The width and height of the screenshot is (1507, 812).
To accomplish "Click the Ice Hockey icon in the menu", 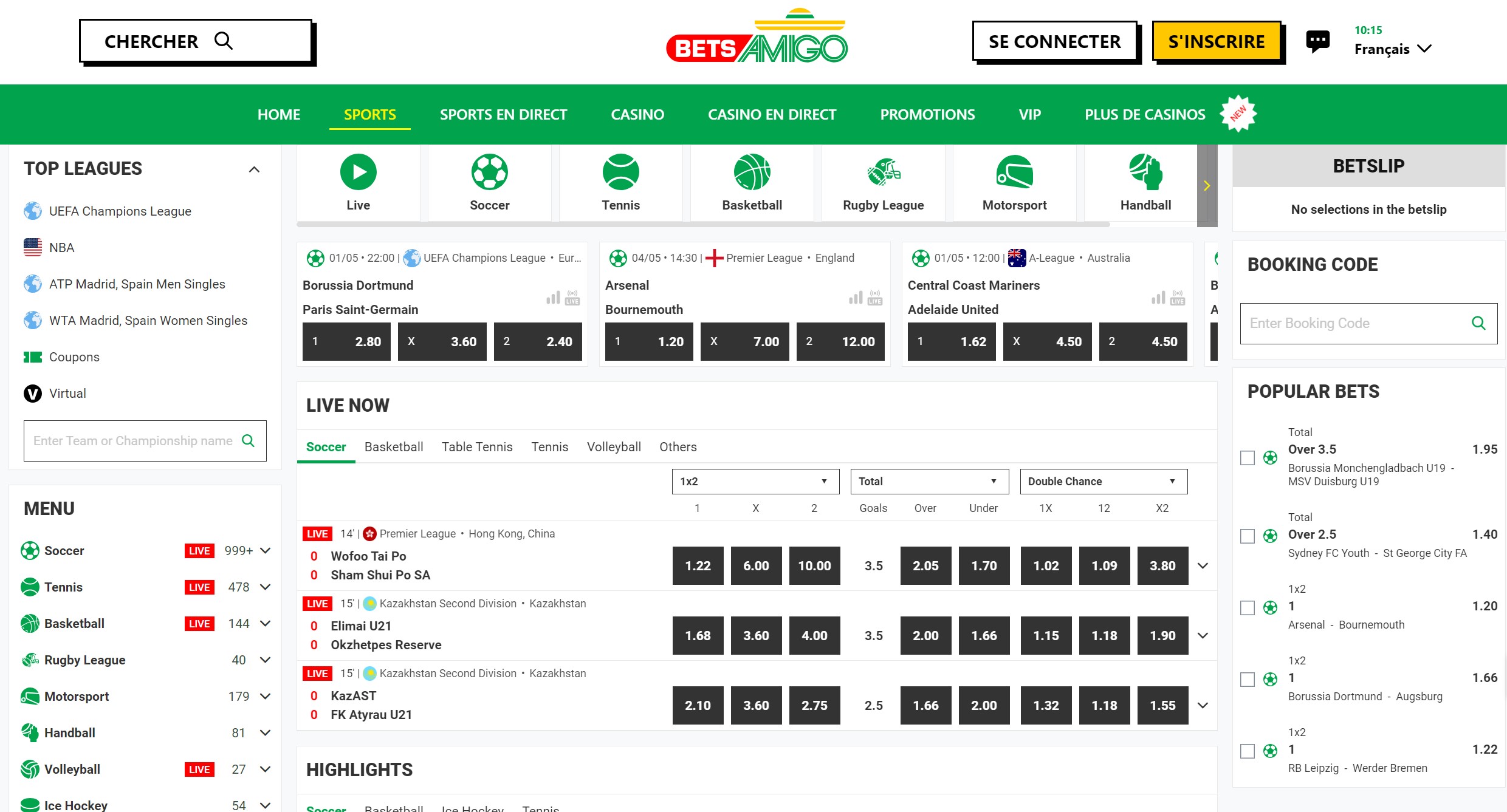I will click(x=30, y=805).
